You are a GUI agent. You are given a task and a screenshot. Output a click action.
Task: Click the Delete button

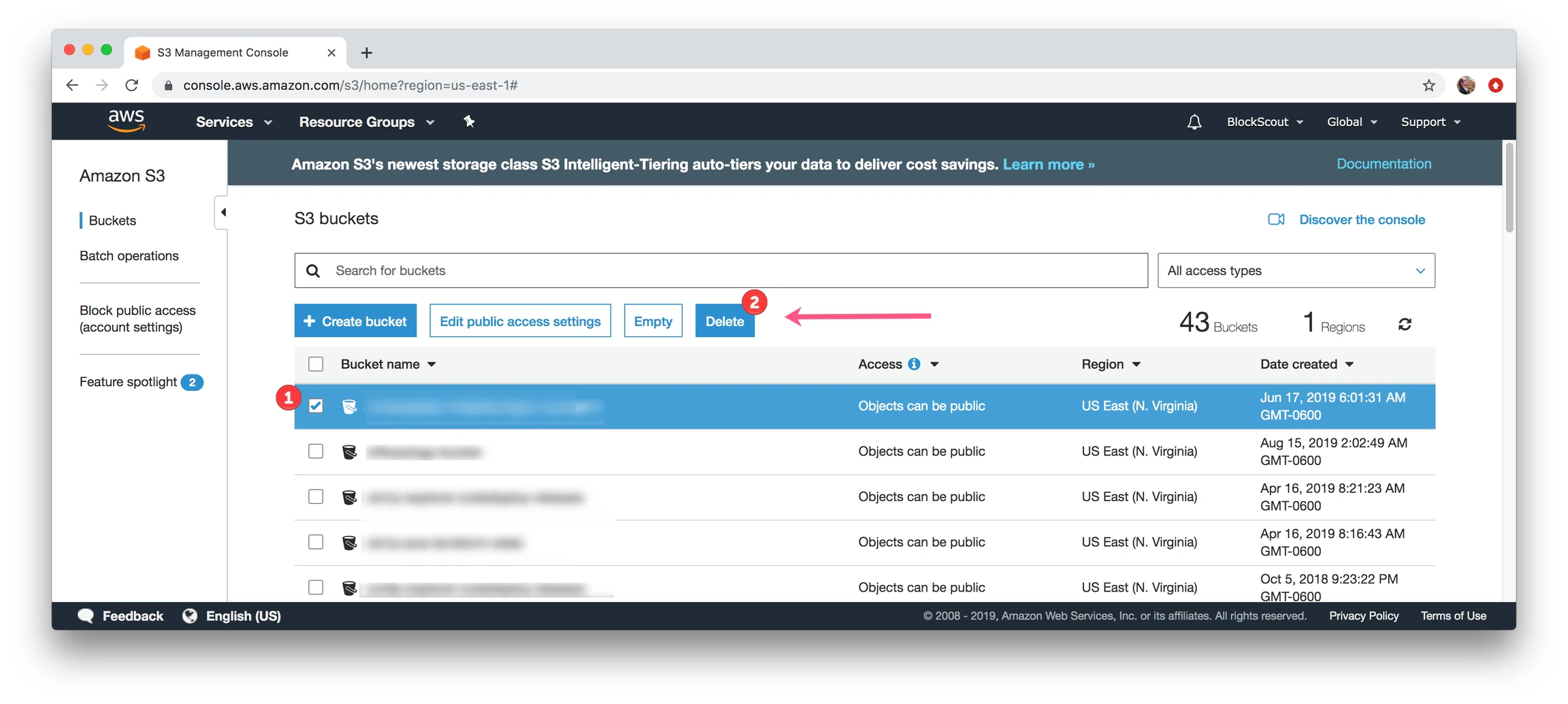point(725,321)
